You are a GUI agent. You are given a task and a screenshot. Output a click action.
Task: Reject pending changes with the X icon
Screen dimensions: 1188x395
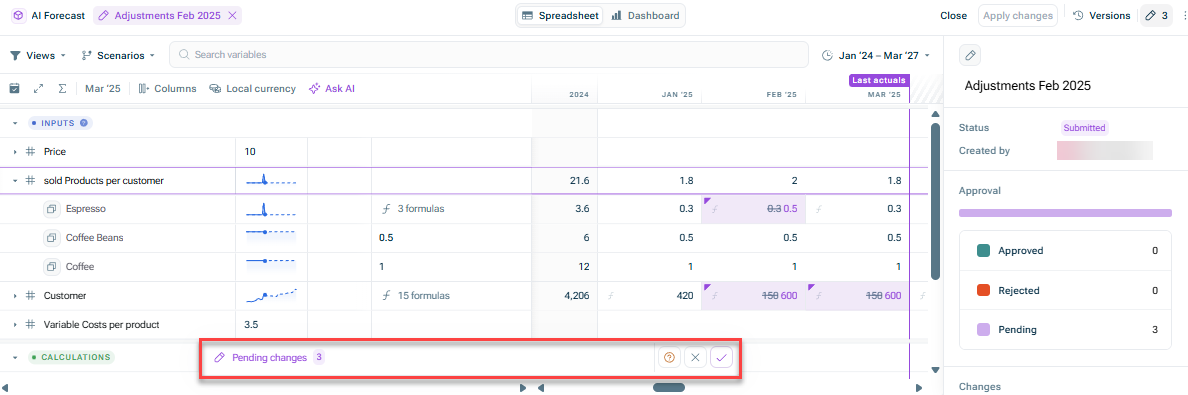point(696,357)
